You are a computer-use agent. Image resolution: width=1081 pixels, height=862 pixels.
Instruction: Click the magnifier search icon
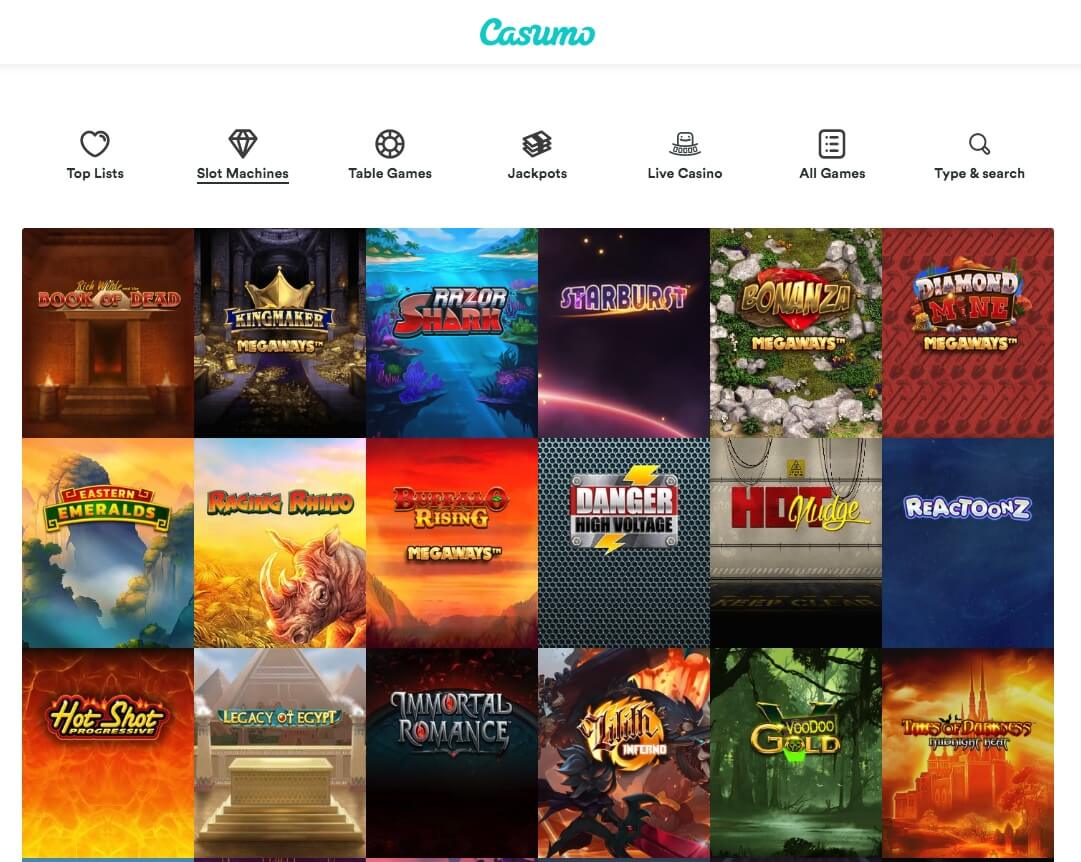pos(979,143)
